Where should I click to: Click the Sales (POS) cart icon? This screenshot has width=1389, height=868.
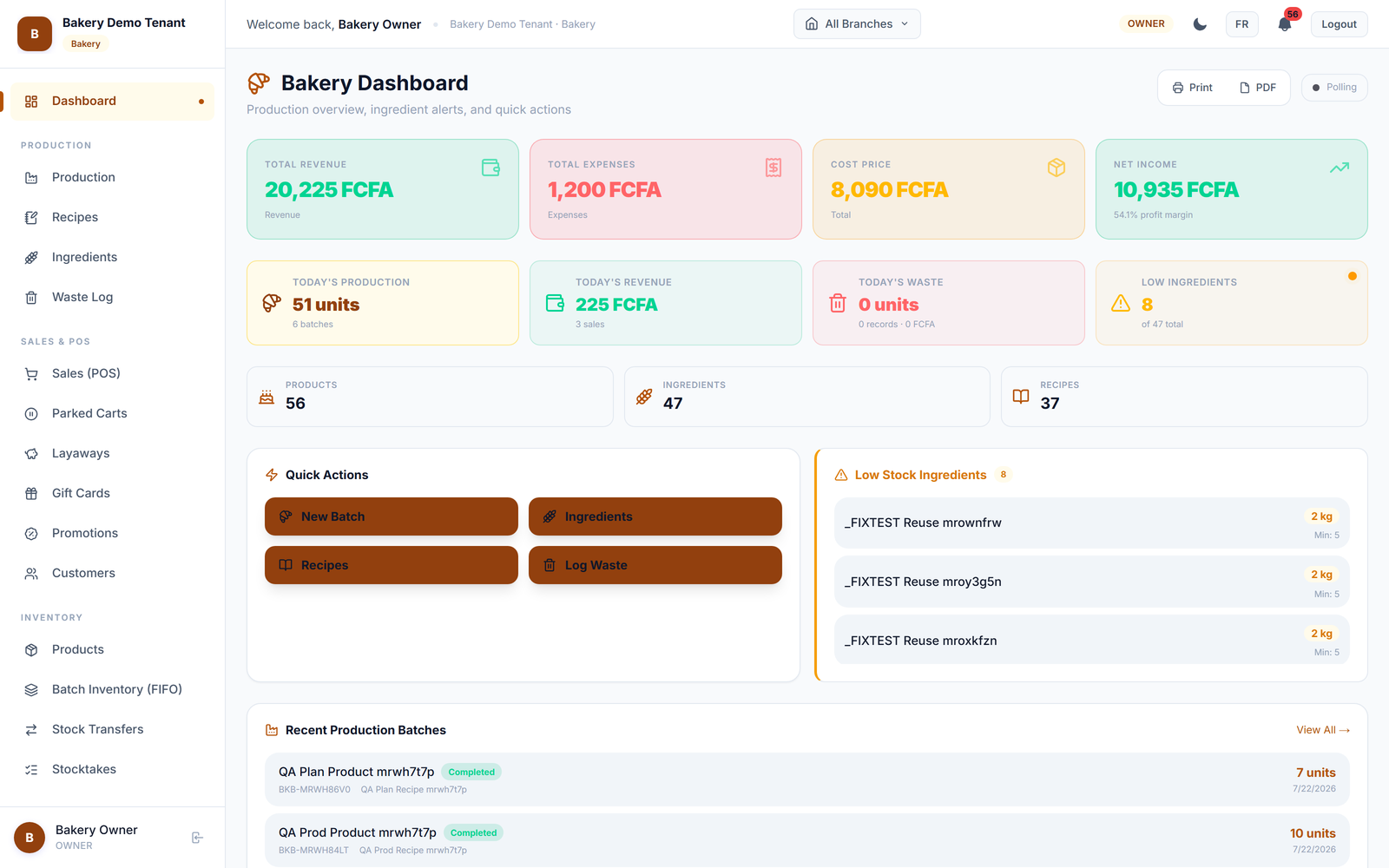coord(31,374)
